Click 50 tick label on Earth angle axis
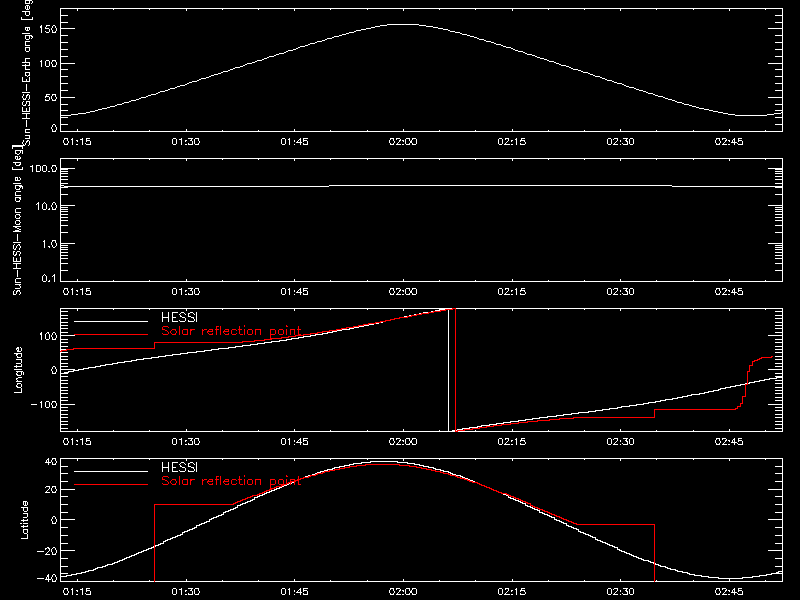The image size is (800, 600). point(51,97)
